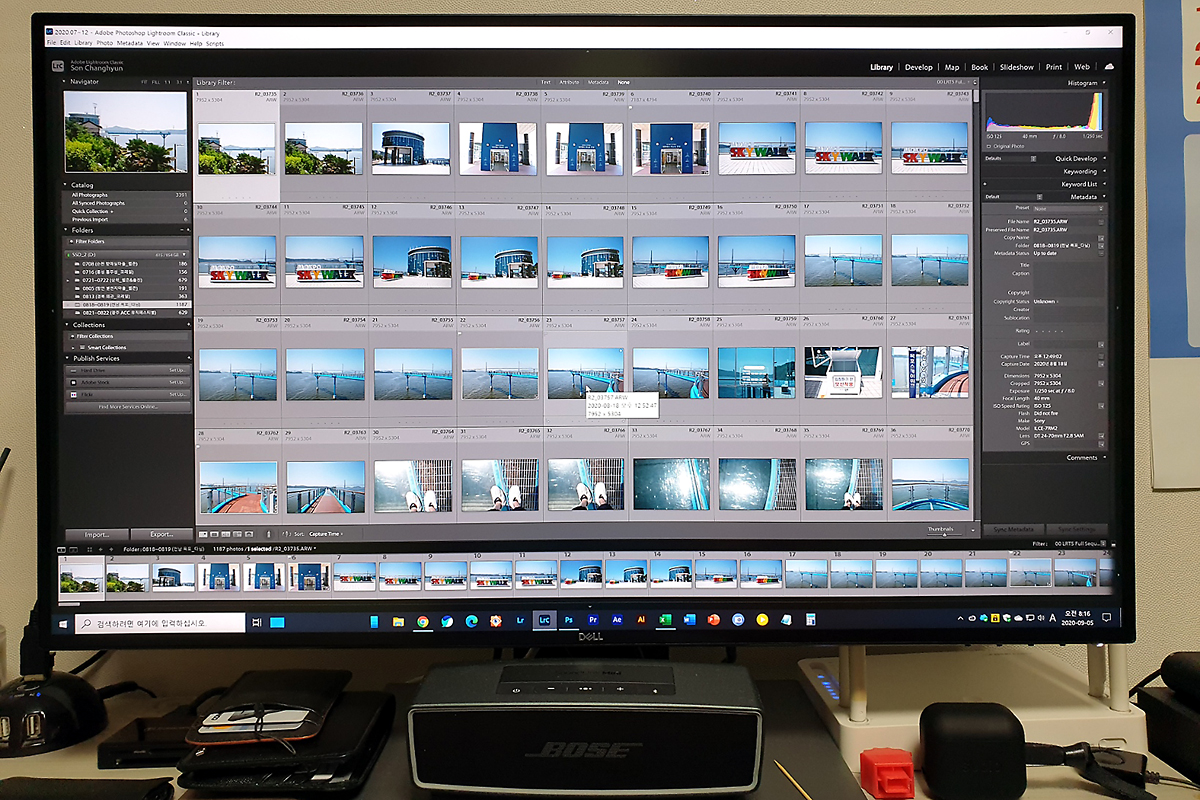This screenshot has width=1200, height=800.
Task: Click the Task View taskbar icon
Action: tap(257, 622)
